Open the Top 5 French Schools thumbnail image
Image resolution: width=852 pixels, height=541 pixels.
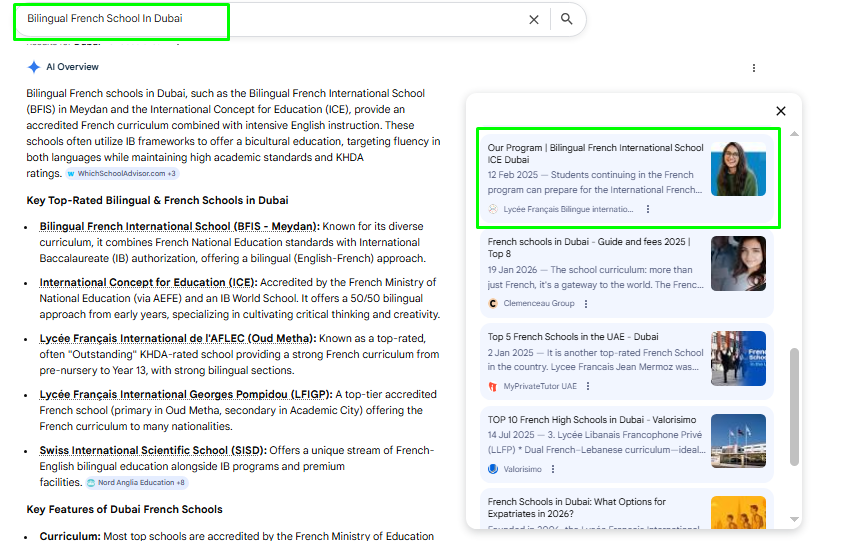pos(738,358)
